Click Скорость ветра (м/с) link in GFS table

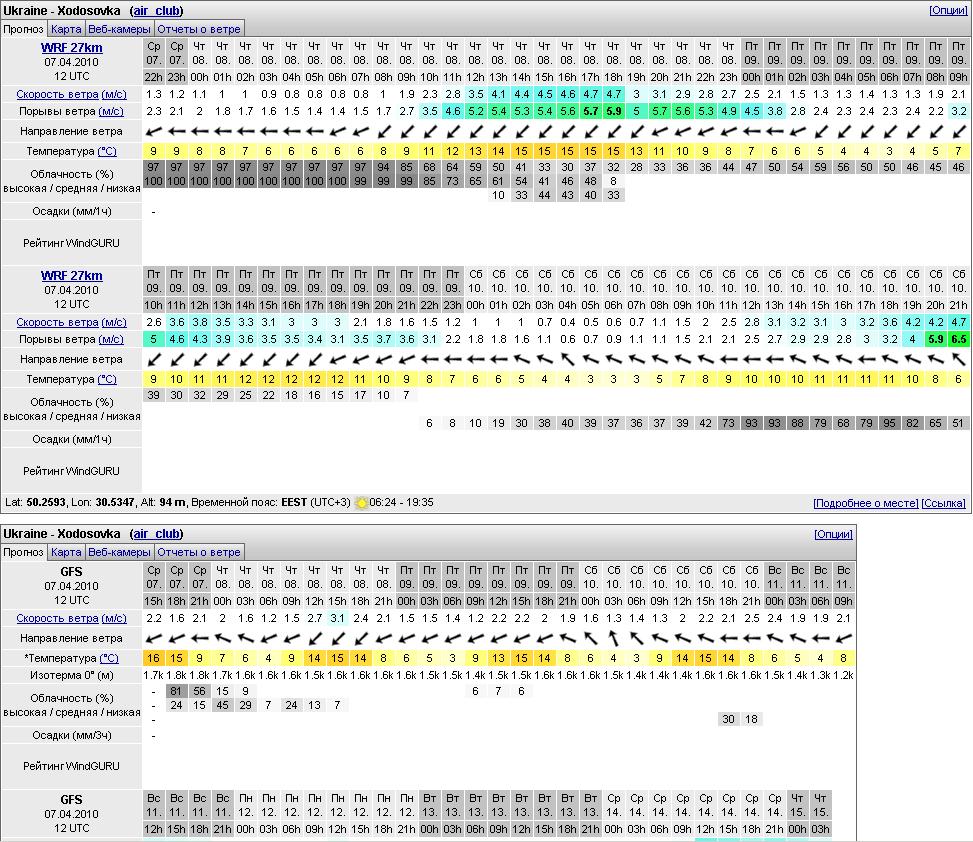click(x=71, y=618)
